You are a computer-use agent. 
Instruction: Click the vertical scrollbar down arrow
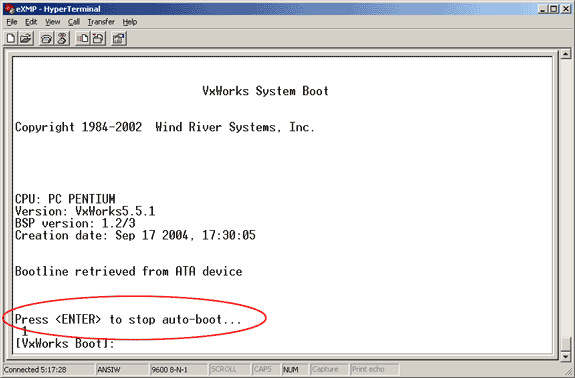tap(565, 356)
